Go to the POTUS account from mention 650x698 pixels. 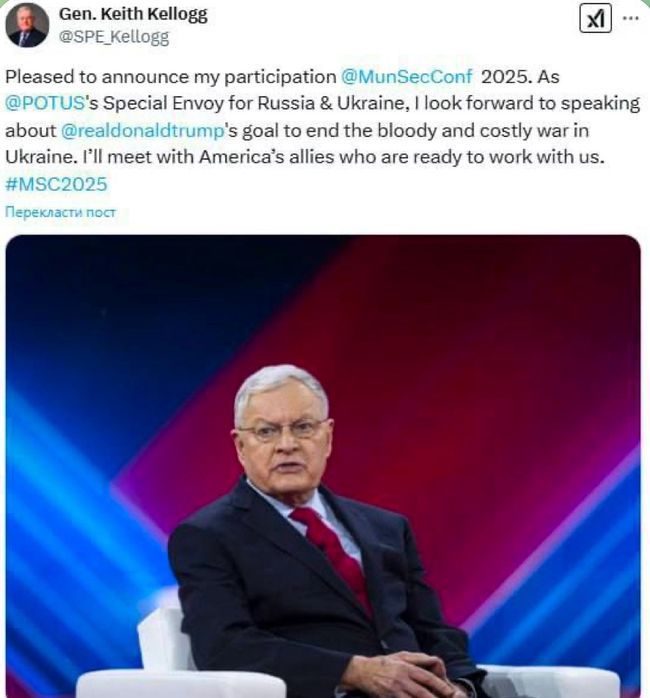coord(44,103)
